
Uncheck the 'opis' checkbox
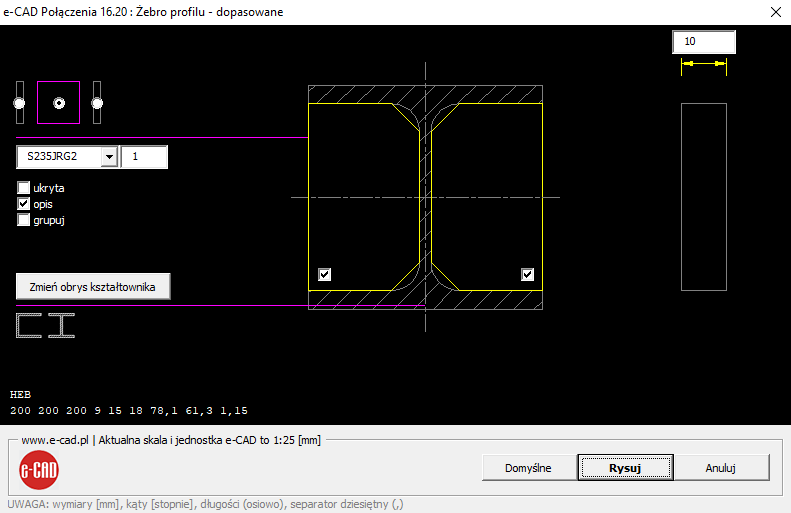tap(23, 204)
